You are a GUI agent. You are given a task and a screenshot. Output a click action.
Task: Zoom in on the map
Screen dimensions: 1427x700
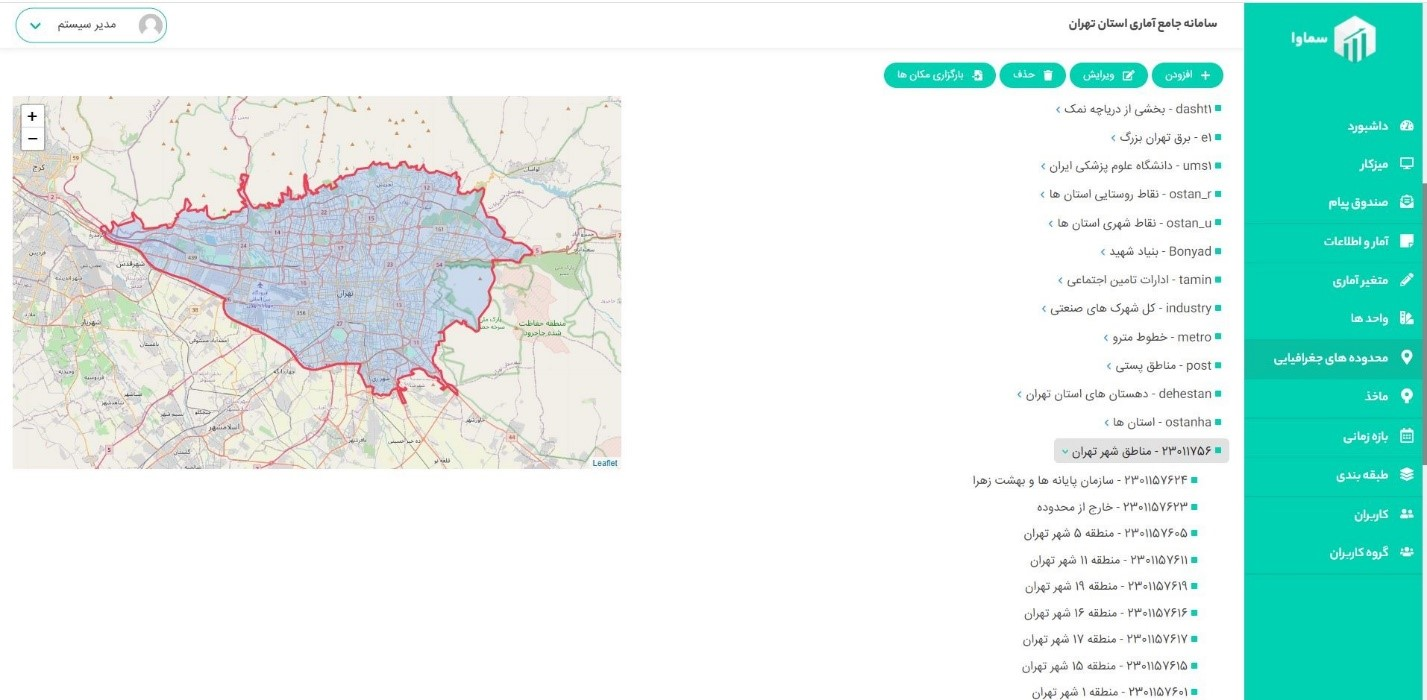point(32,116)
